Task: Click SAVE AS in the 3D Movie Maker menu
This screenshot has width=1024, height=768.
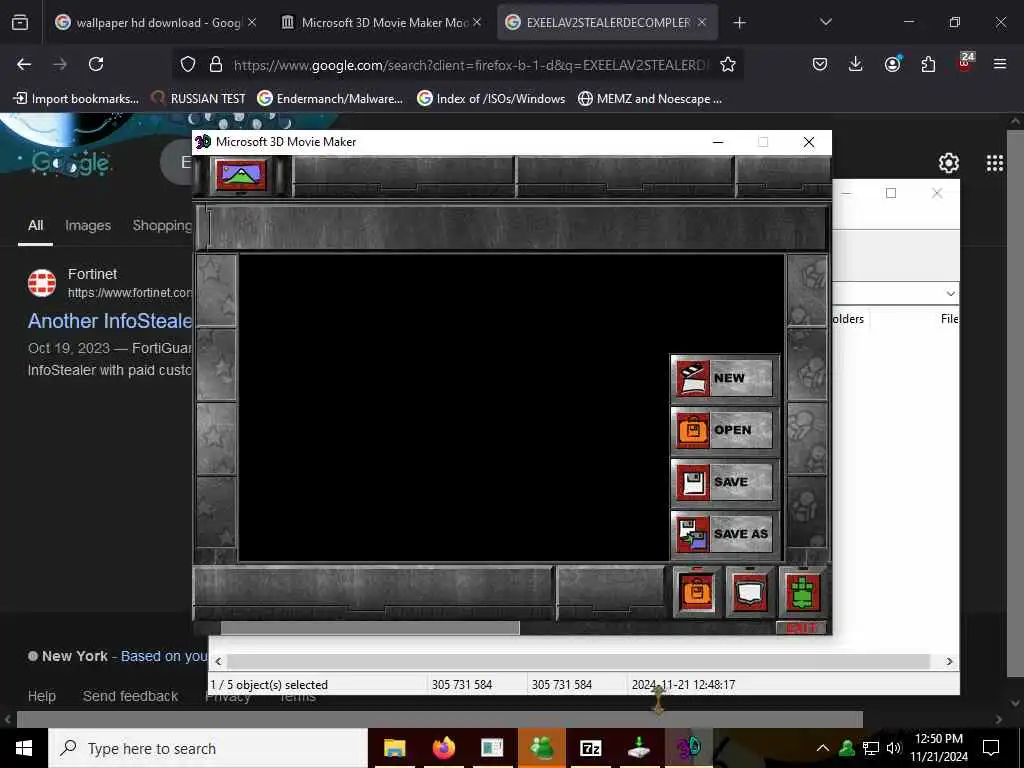Action: click(725, 534)
